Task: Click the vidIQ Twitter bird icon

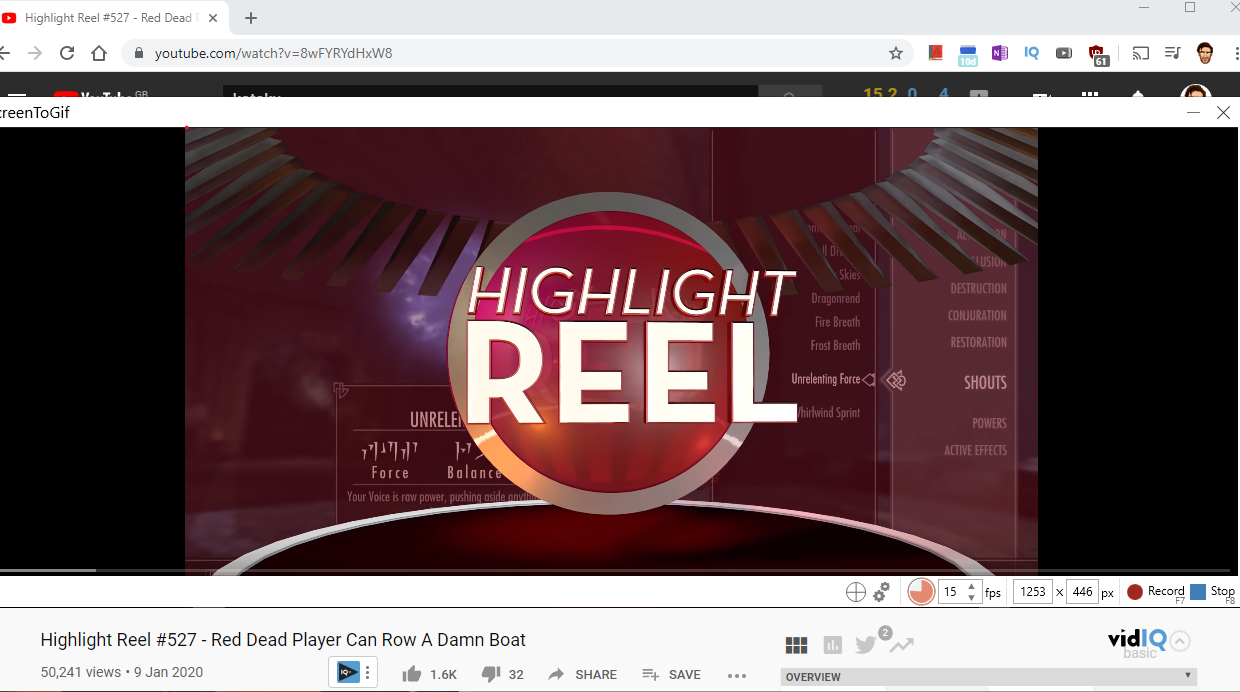Action: point(866,645)
